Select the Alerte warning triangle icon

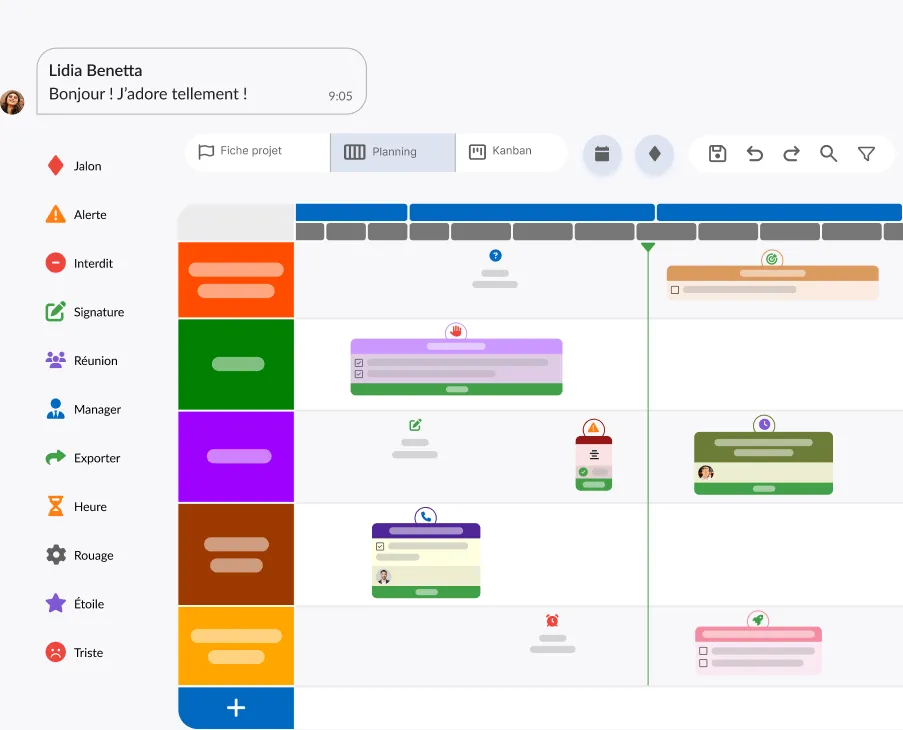[x=56, y=215]
